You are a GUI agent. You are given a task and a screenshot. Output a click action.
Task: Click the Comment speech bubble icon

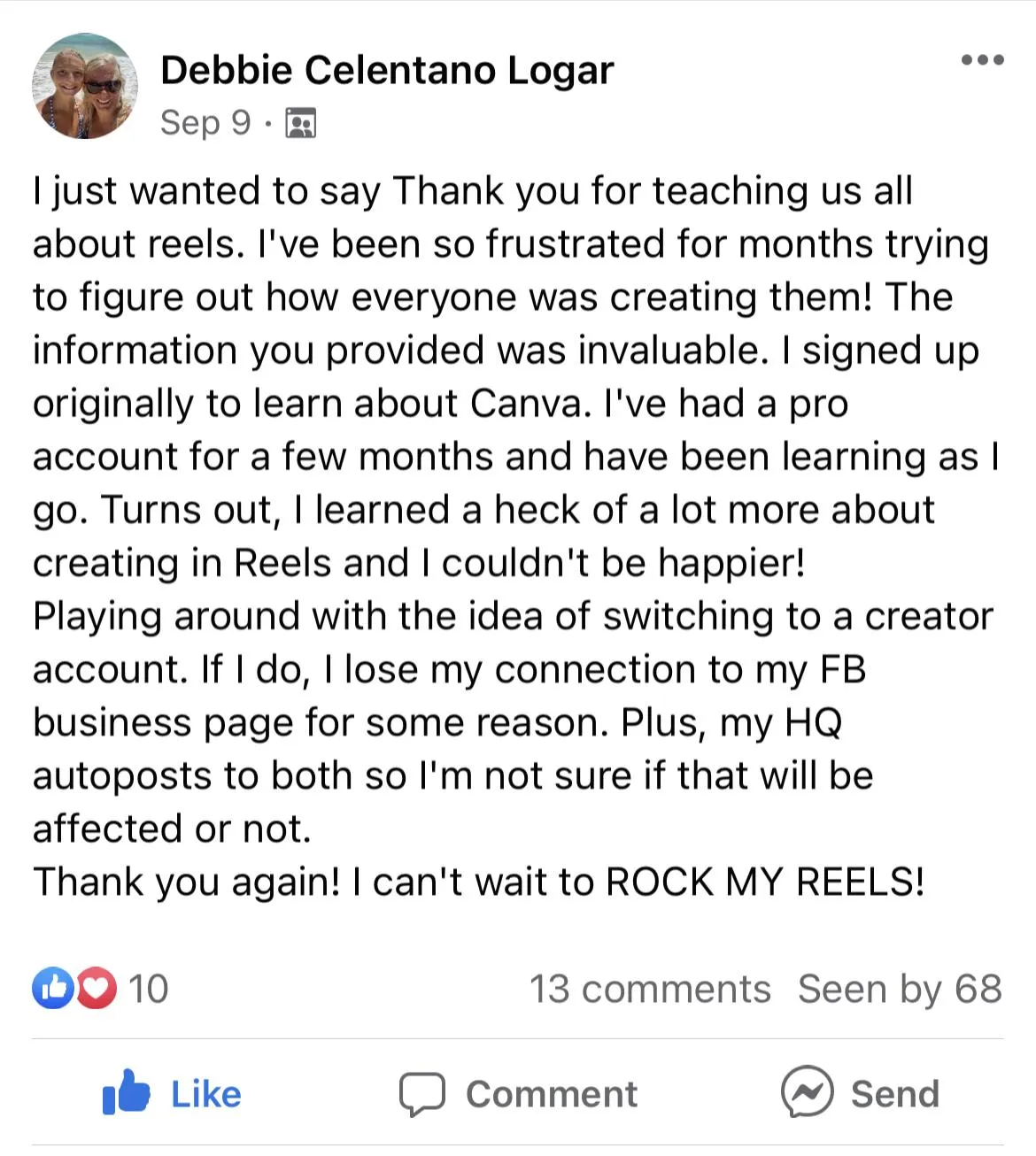point(421,1094)
